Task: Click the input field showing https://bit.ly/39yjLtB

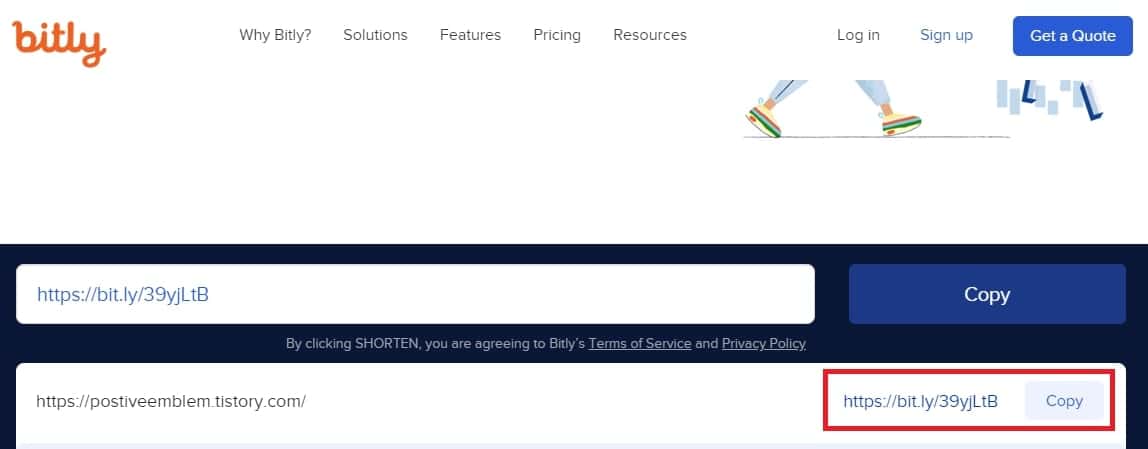Action: (415, 294)
